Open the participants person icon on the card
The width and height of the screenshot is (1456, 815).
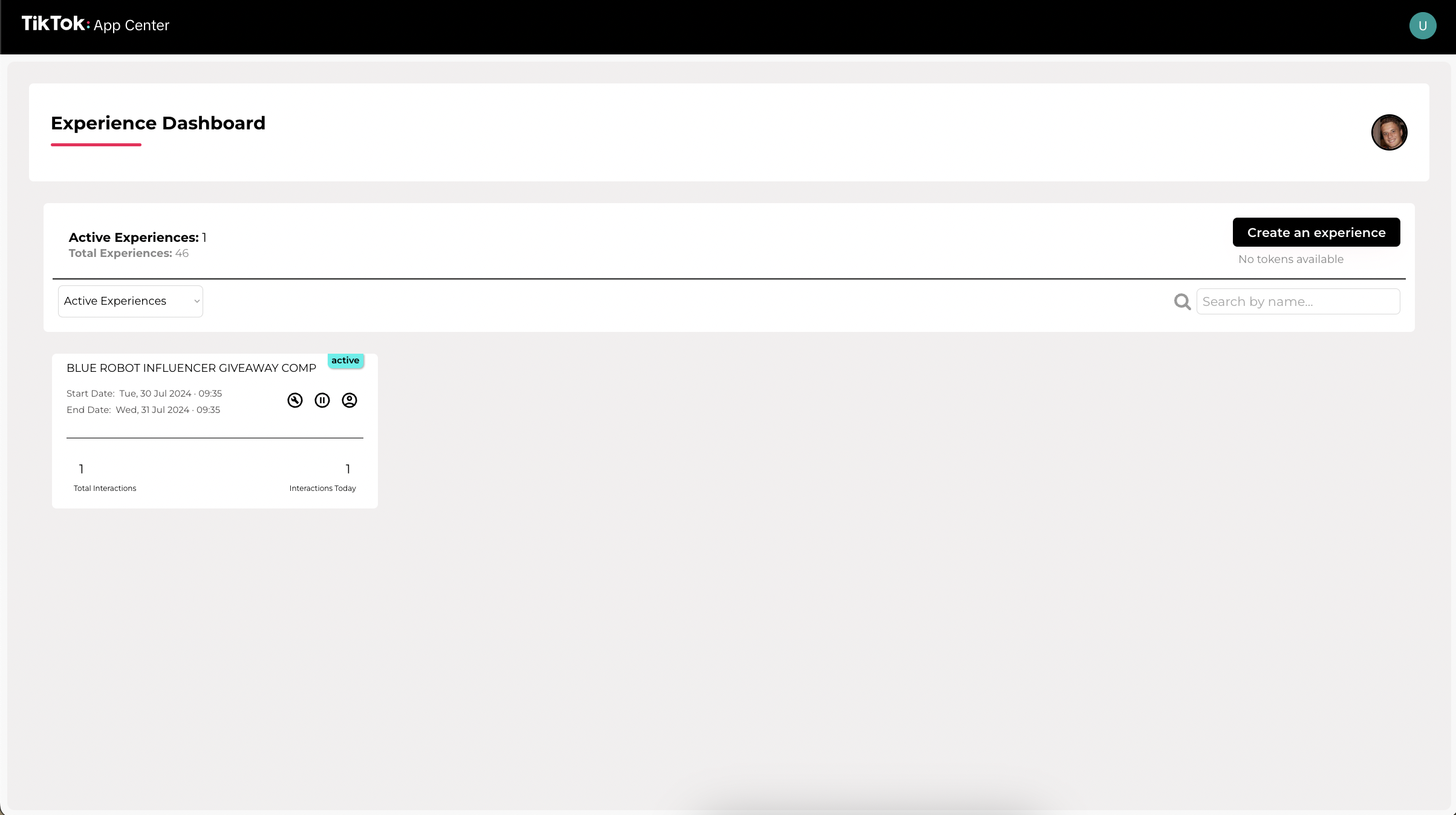click(x=349, y=400)
